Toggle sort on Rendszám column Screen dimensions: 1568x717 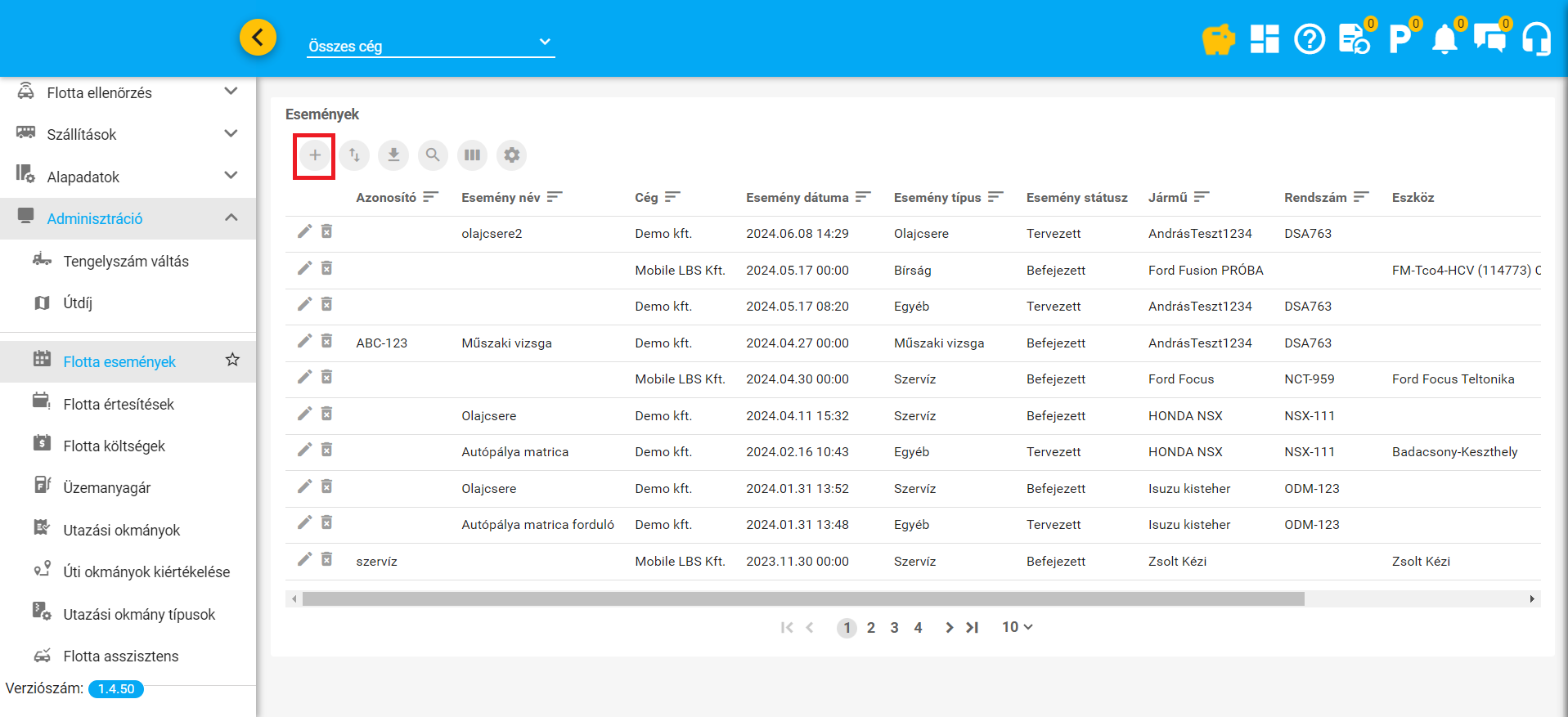1361,197
